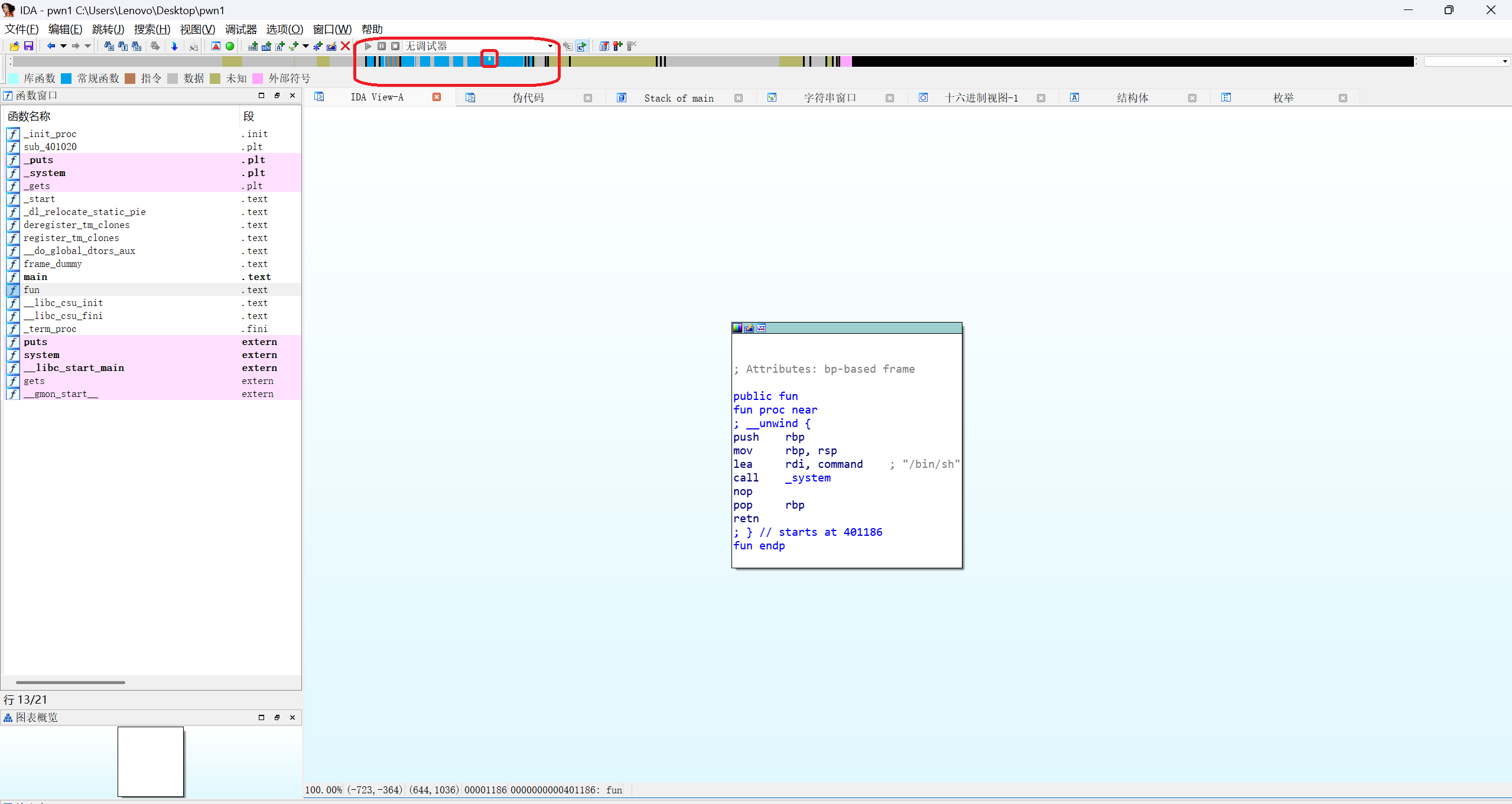Viewport: 1512px width, 804px height.
Task: Click the Open file toolbar icon
Action: click(14, 46)
